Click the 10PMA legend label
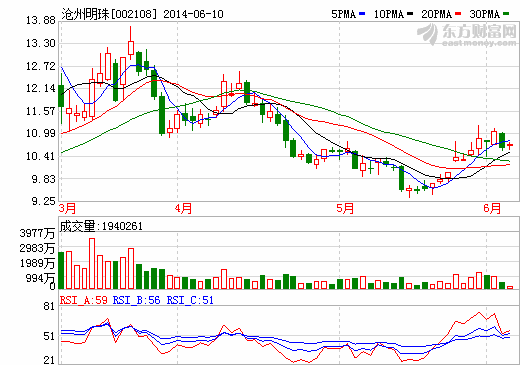Image resolution: width=520 pixels, height=365 pixels. click(x=389, y=14)
